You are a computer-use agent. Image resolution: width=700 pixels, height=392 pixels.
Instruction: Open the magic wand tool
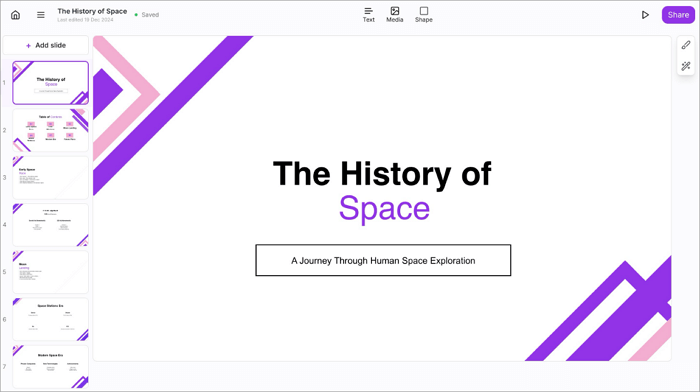coord(686,66)
